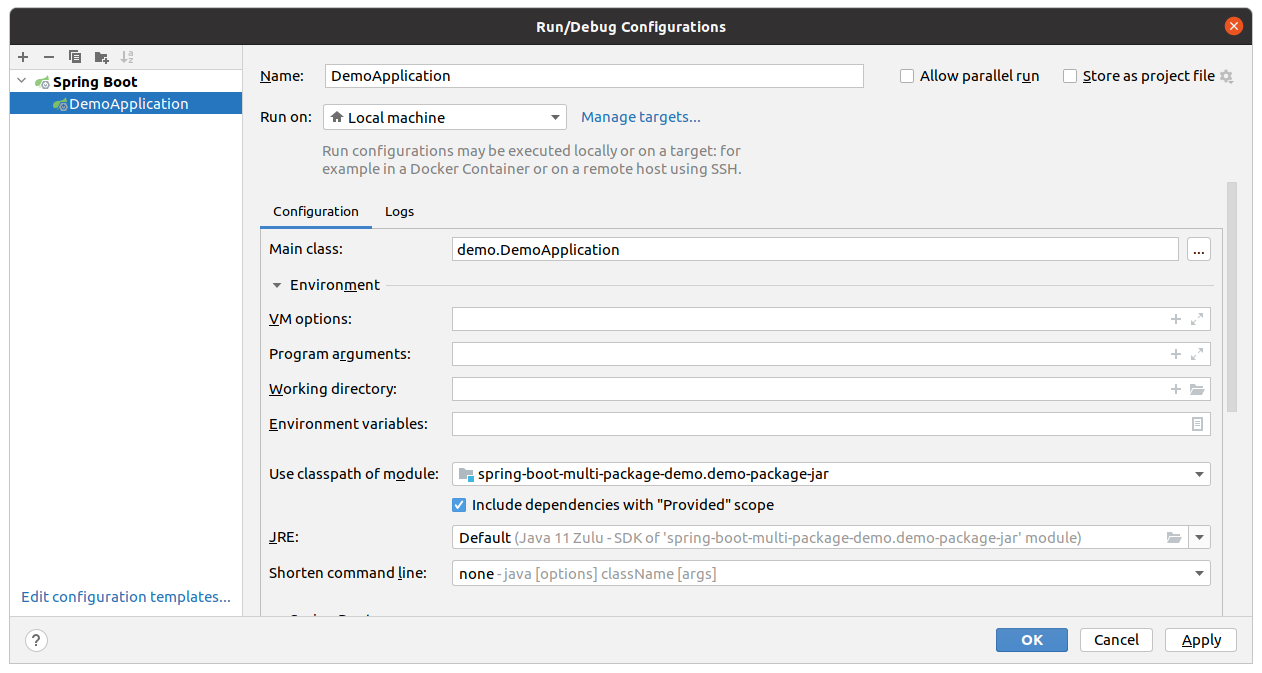
Task: Click the Manage targets link
Action: click(x=641, y=117)
